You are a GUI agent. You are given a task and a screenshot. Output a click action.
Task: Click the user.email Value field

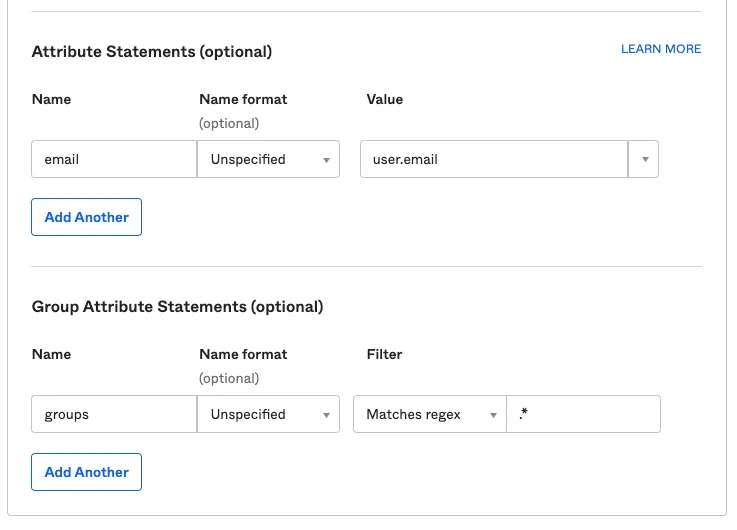493,159
